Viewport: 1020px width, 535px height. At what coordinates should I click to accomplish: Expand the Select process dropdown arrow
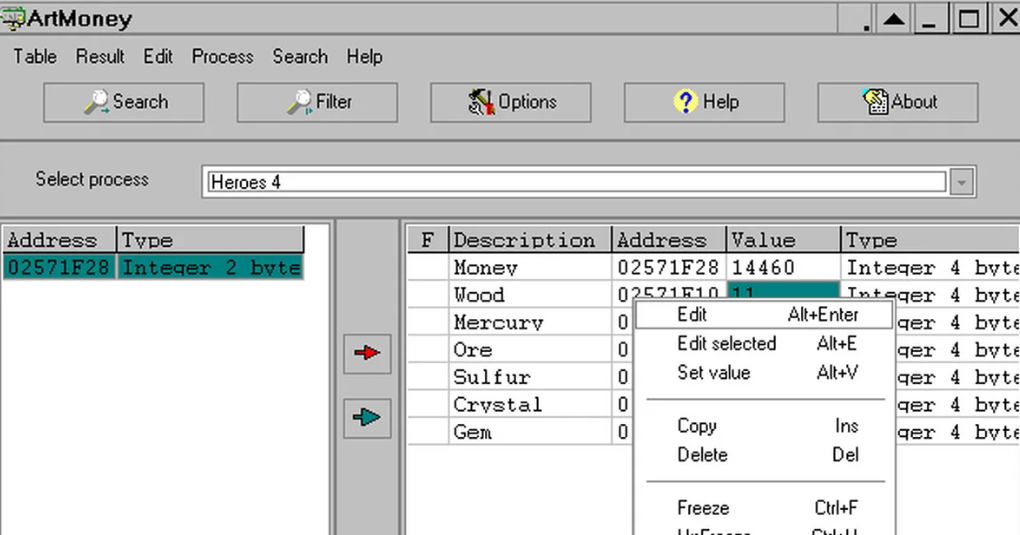pyautogui.click(x=961, y=182)
